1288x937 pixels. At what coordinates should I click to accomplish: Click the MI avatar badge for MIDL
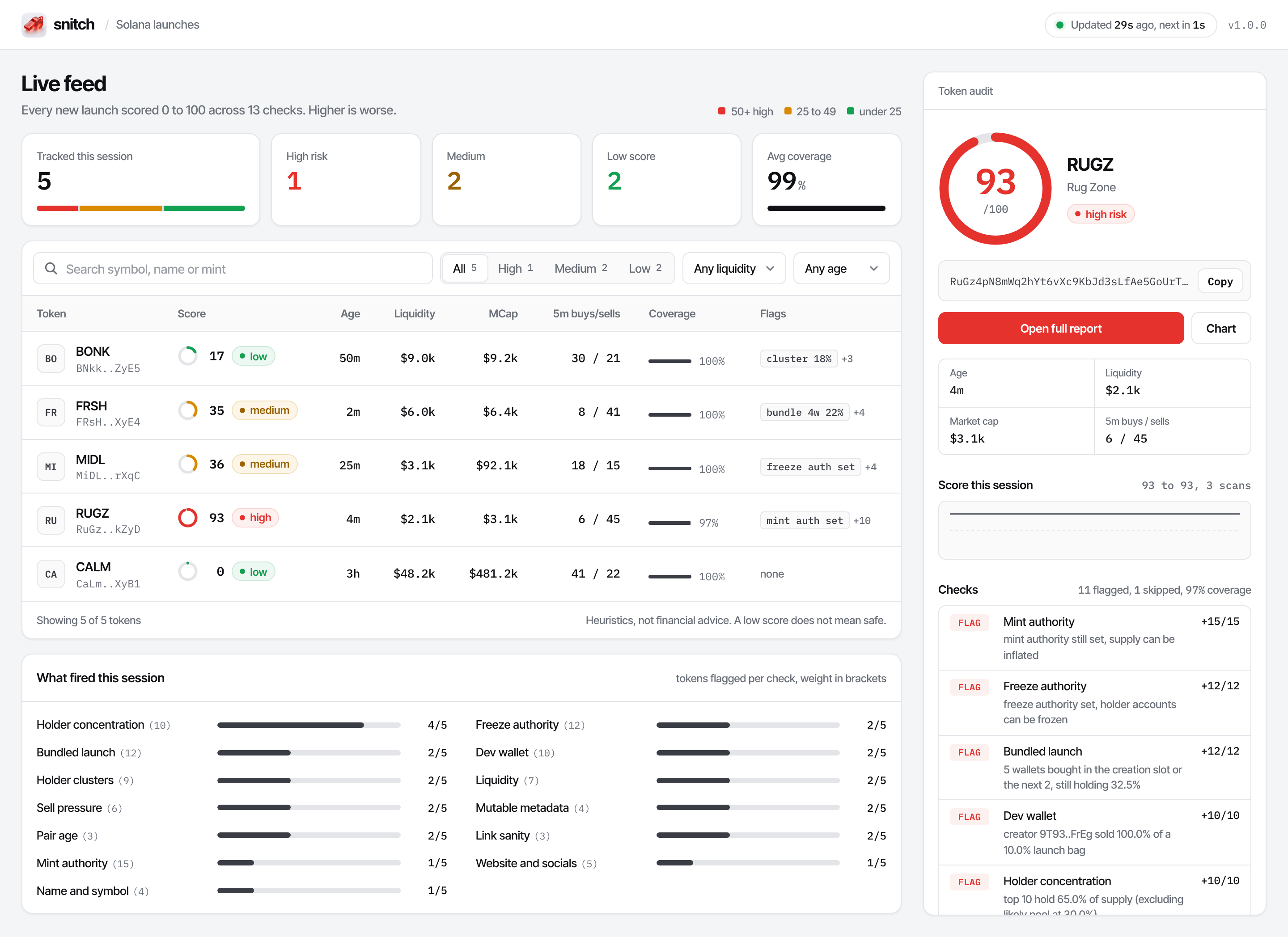[x=51, y=467]
